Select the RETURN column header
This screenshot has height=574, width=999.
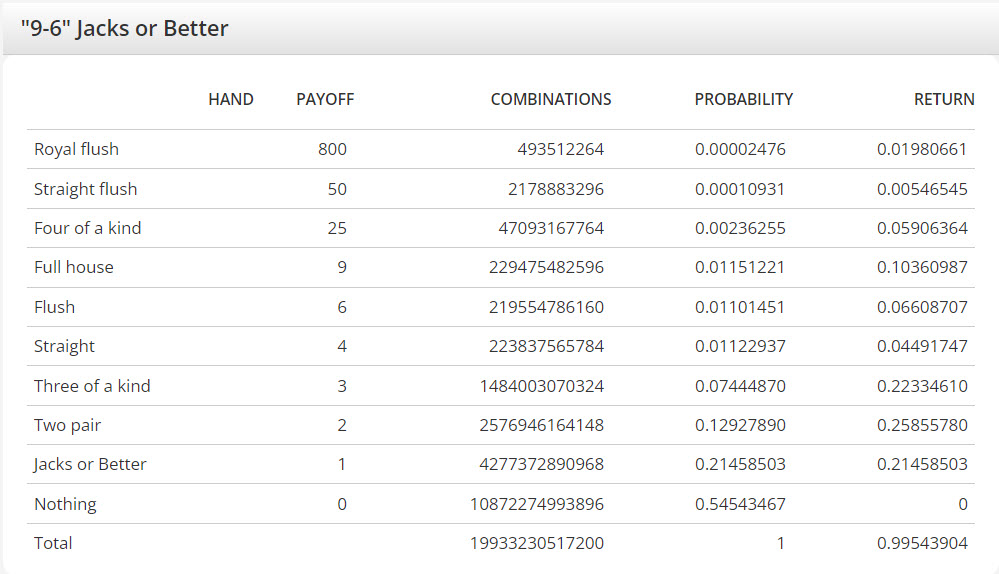[x=943, y=99]
